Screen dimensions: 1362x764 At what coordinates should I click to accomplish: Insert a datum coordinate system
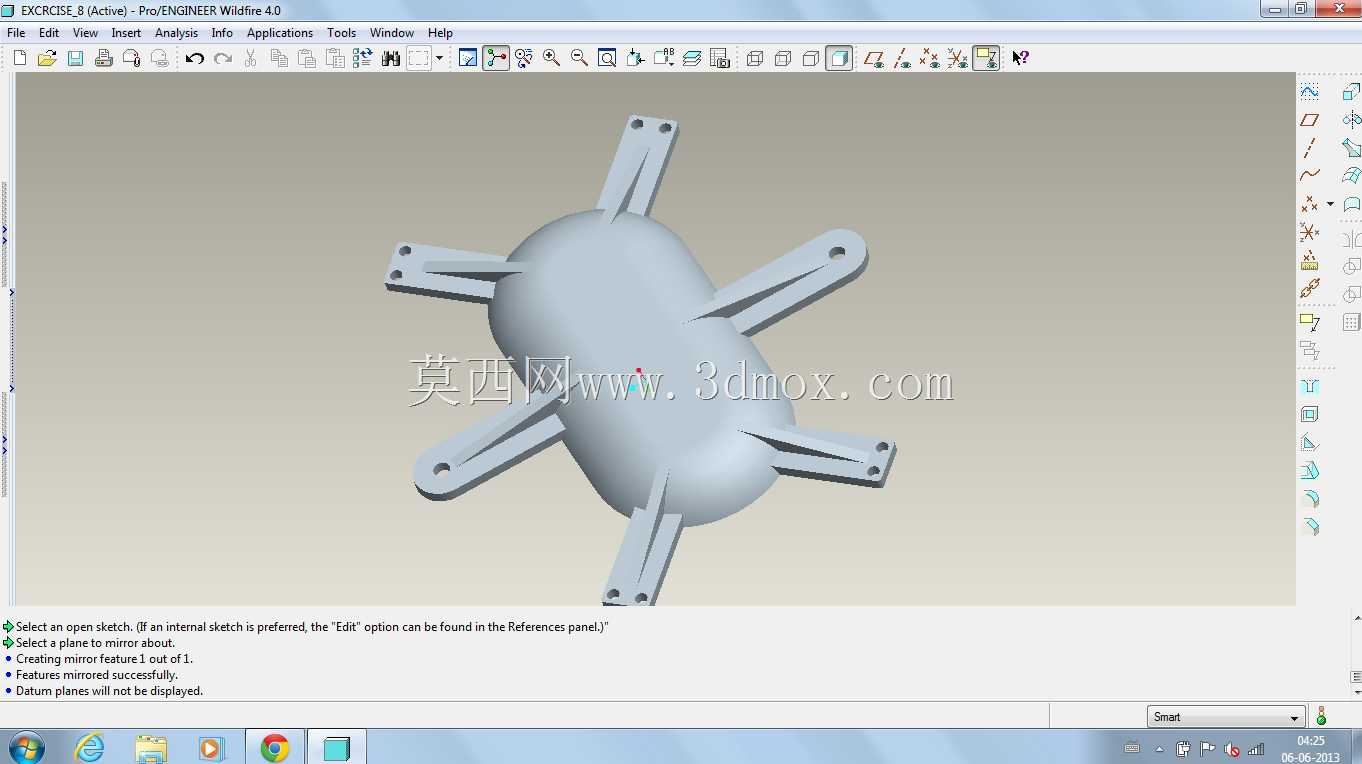click(x=1309, y=232)
